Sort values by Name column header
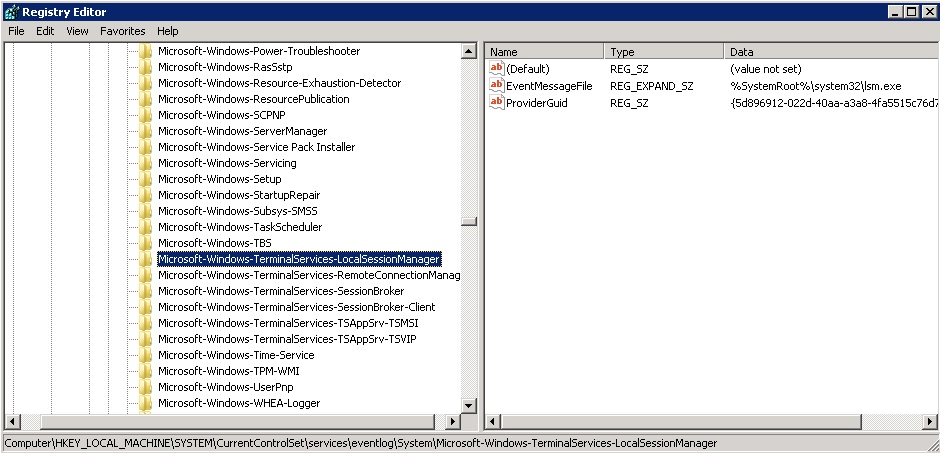 pos(544,52)
